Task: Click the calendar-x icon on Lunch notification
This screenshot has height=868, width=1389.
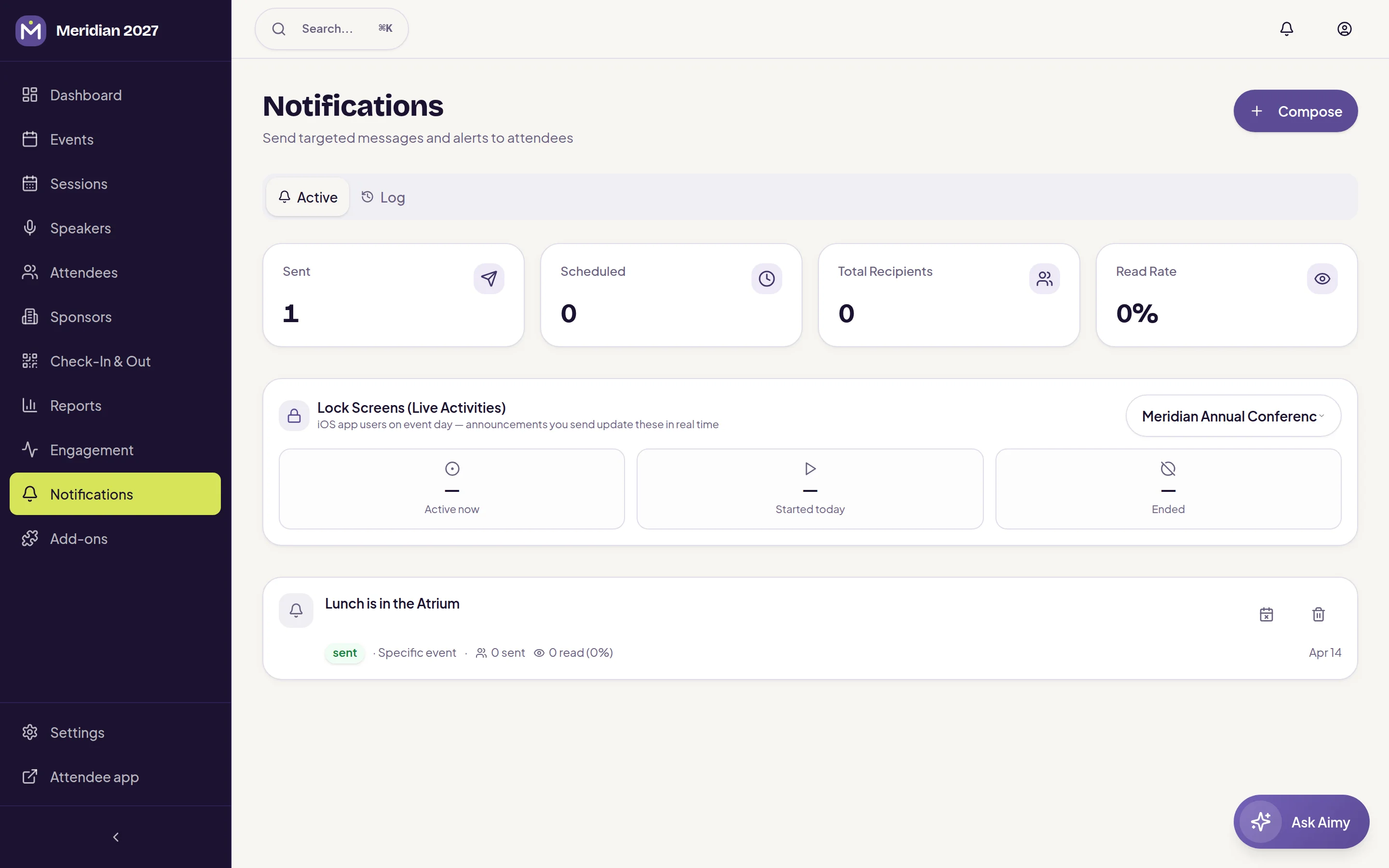Action: point(1266,614)
